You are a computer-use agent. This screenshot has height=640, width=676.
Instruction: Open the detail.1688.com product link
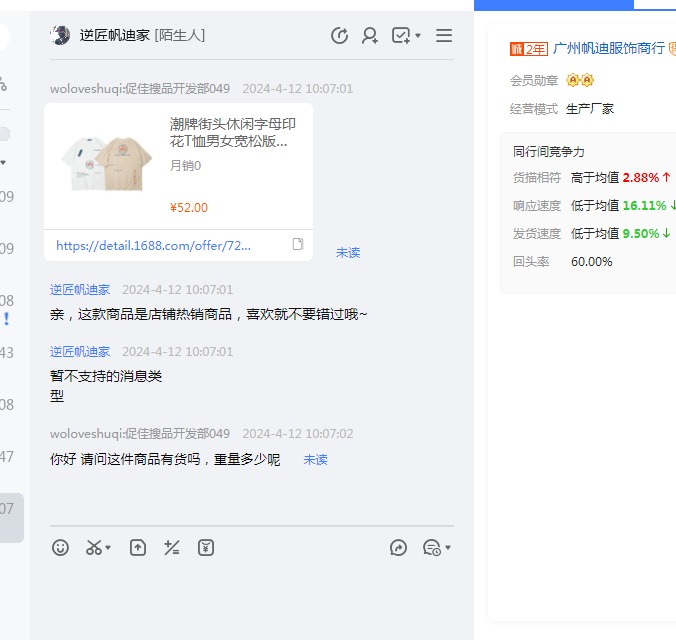pos(154,245)
